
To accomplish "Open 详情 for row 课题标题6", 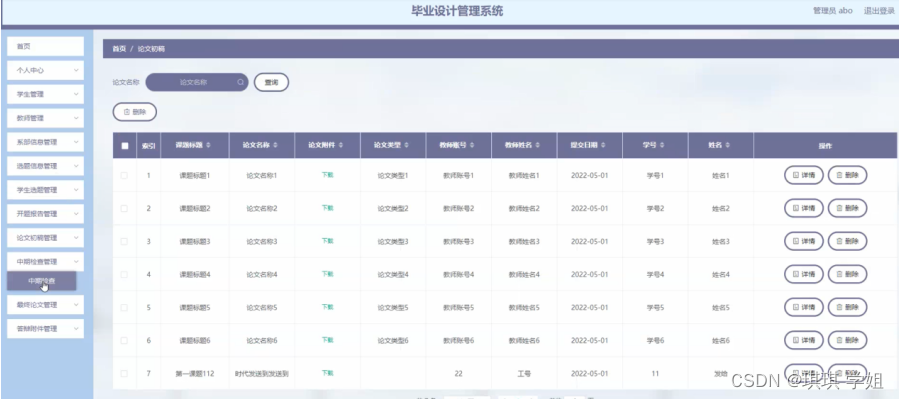I will pos(804,341).
